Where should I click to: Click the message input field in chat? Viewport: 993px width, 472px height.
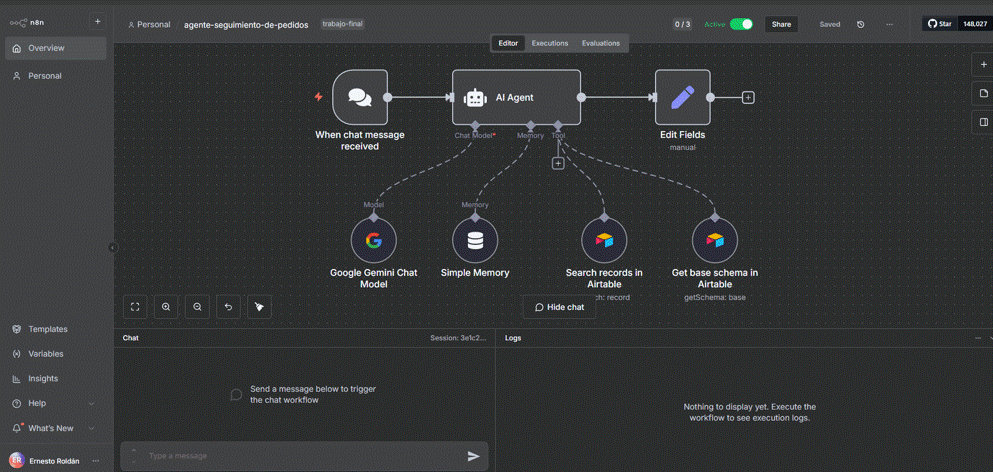pos(300,456)
